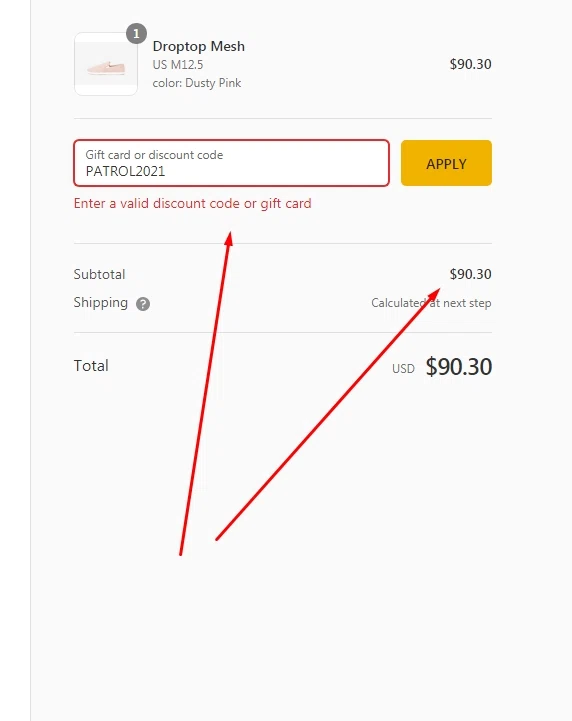
Task: Click the Total label
Action: pos(91,366)
